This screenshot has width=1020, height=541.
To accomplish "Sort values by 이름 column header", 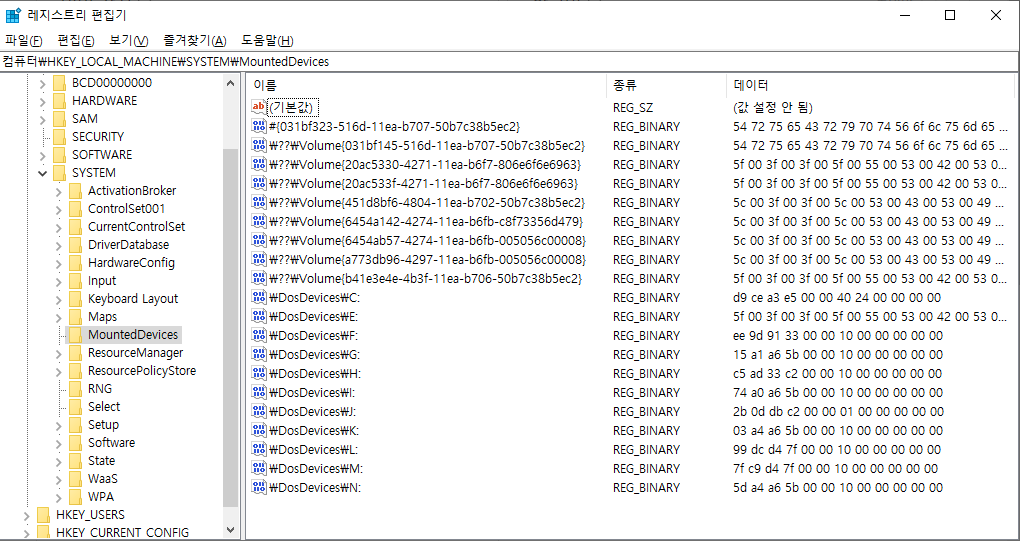I will [427, 85].
